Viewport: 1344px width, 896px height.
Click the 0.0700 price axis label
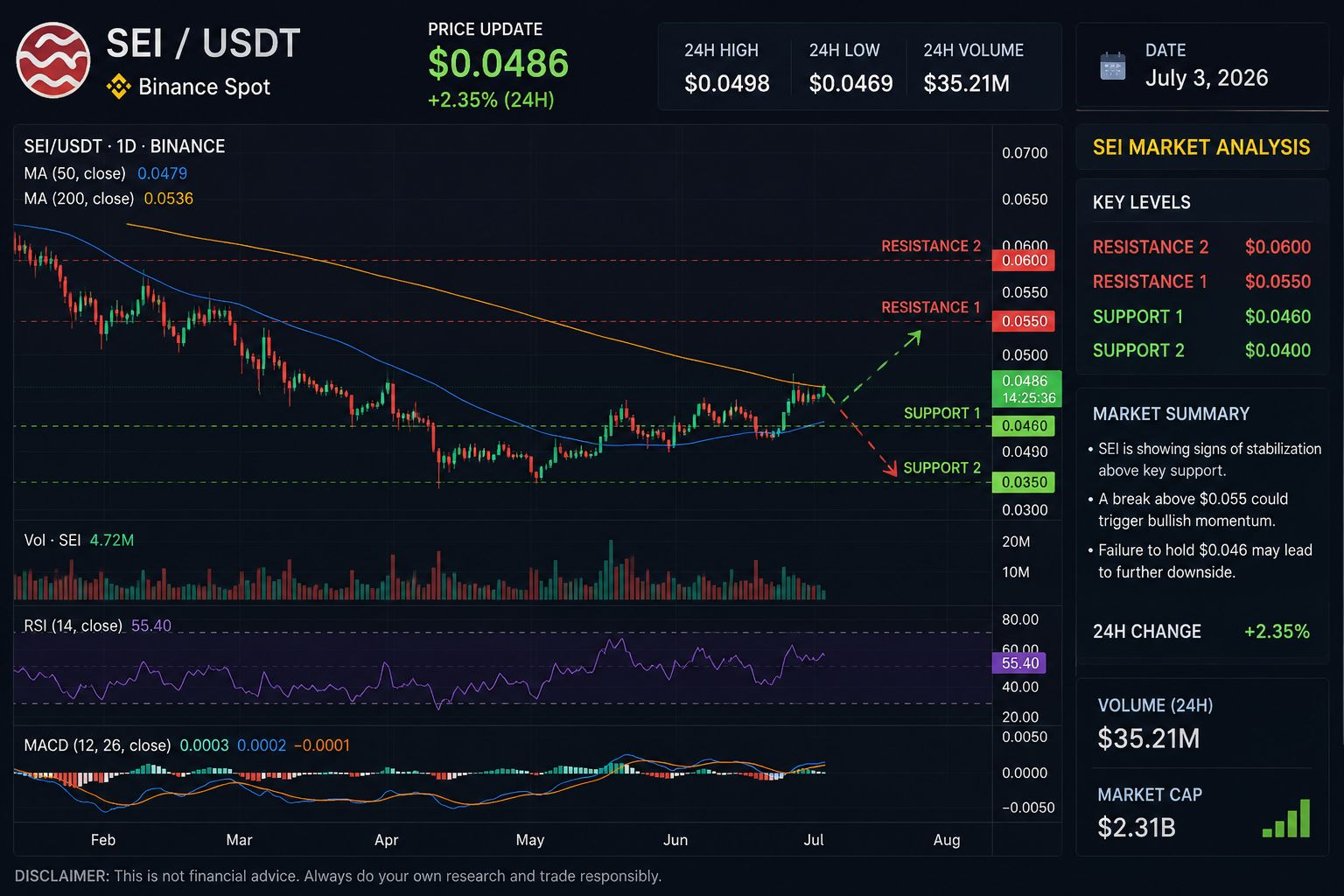pos(1025,153)
